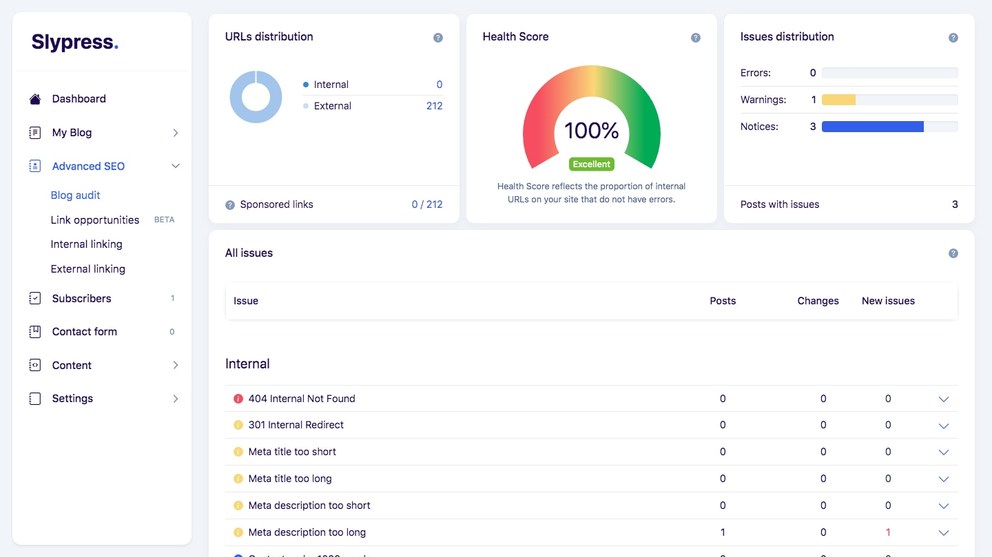Open Blog audit page
992x557 pixels.
[x=75, y=195]
